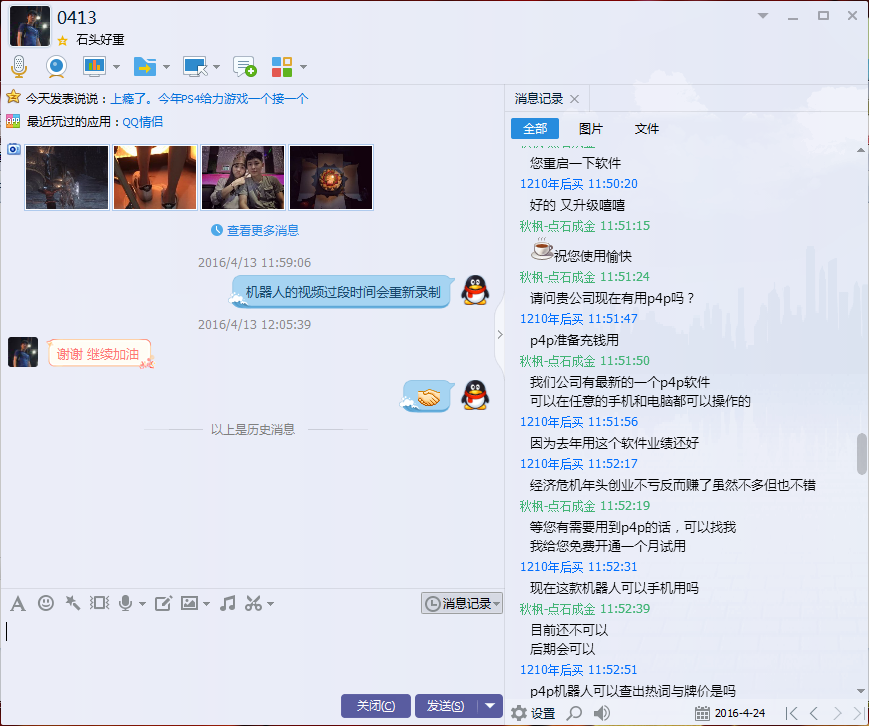Switch to the 图片 tab
Image resolution: width=869 pixels, height=726 pixels.
coord(591,129)
